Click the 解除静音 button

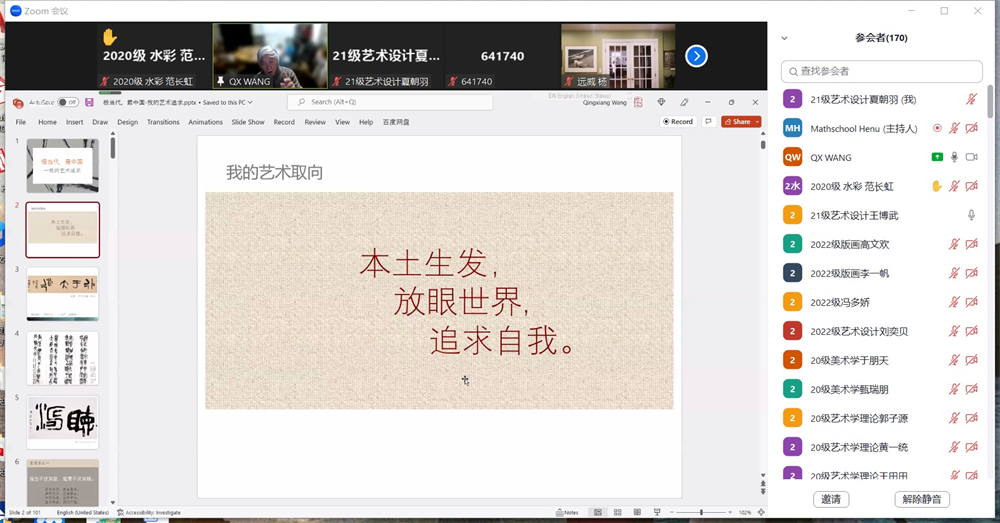[921, 499]
